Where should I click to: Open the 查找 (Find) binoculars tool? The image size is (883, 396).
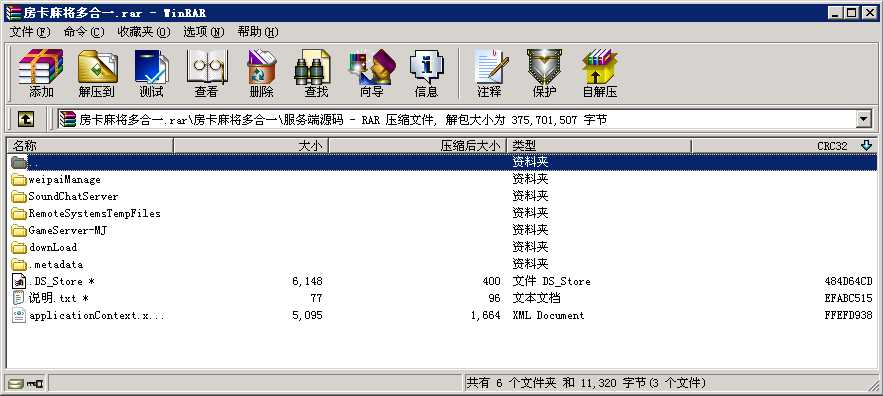click(316, 73)
